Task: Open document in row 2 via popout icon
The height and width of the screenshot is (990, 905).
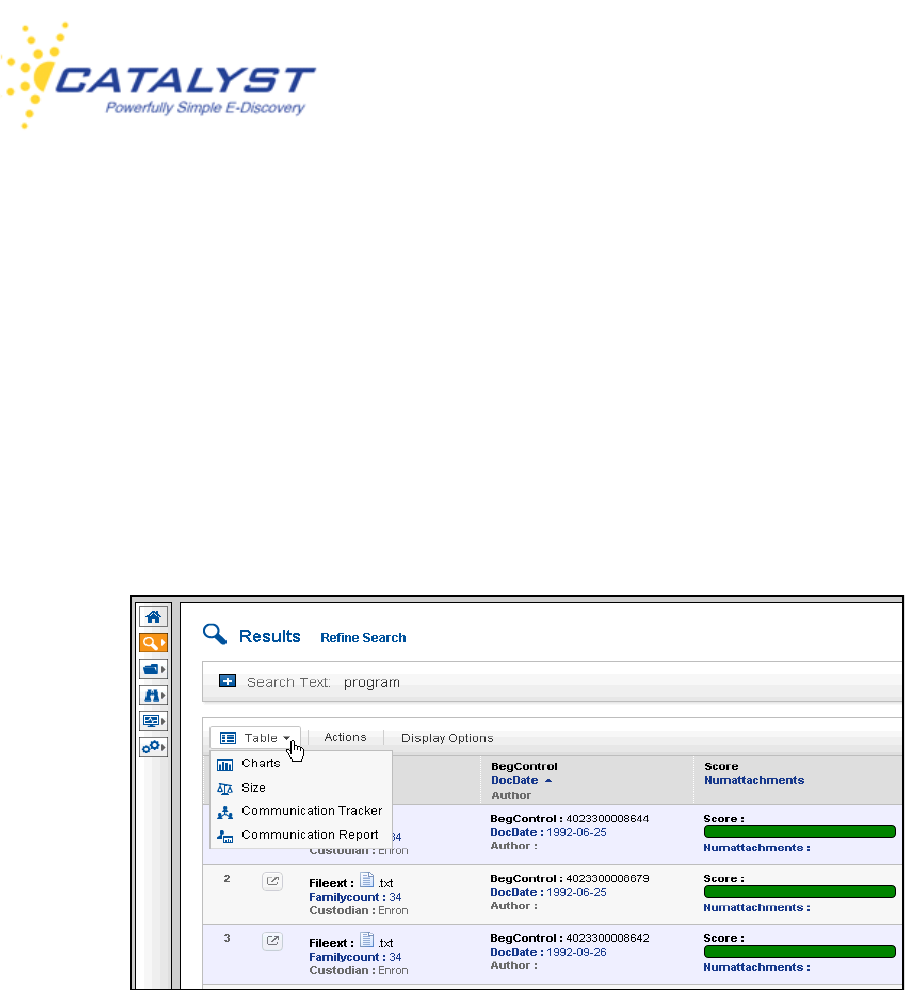Action: tap(272, 881)
